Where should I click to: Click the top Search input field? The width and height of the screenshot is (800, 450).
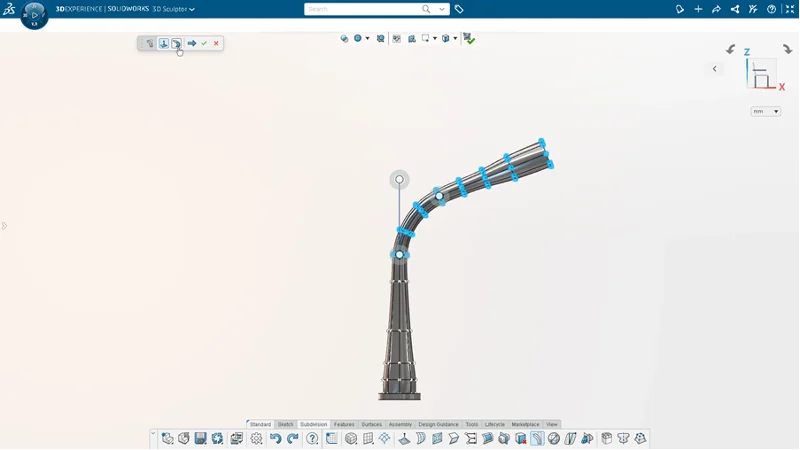click(363, 9)
